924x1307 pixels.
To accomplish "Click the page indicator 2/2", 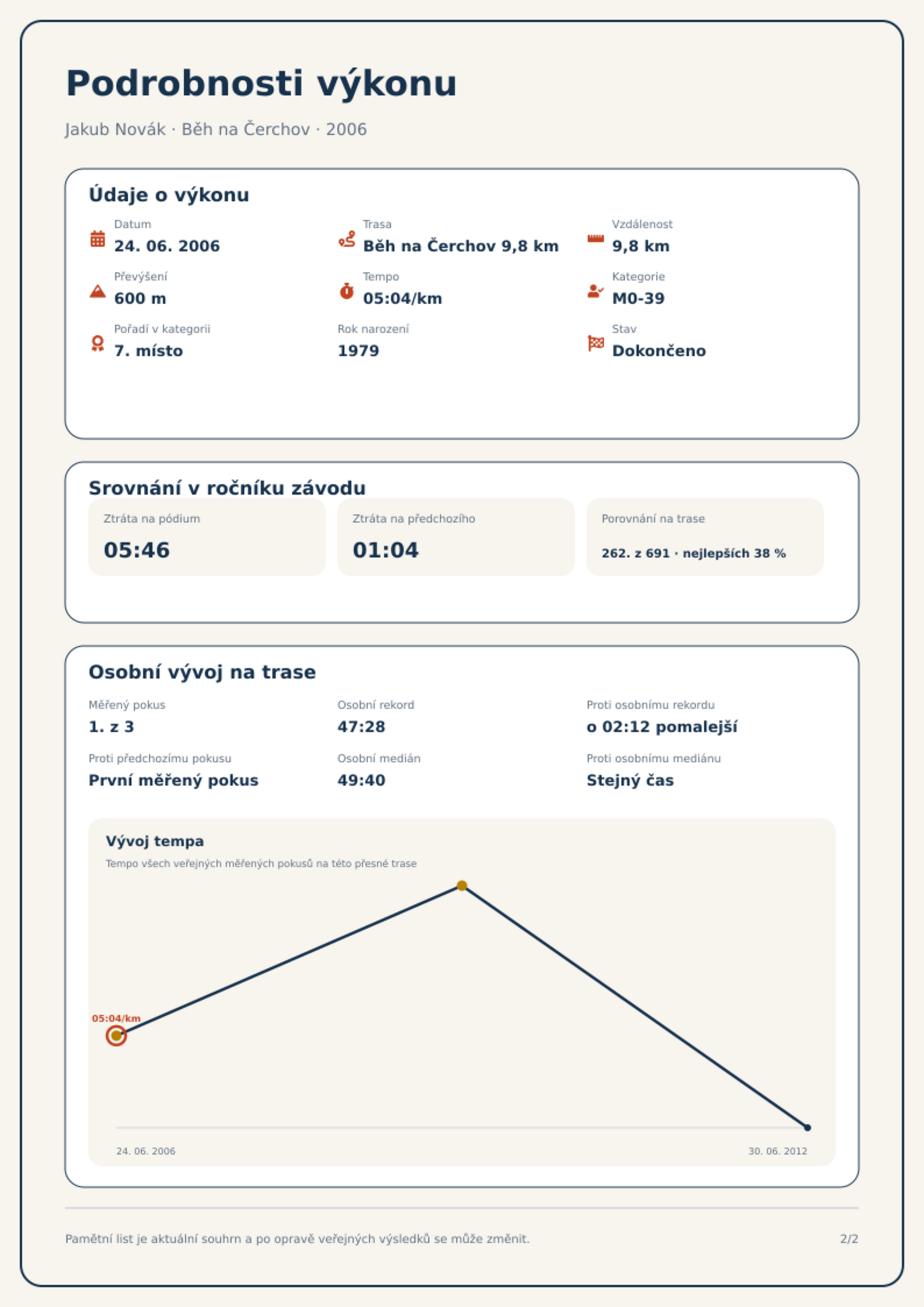I will click(849, 1239).
